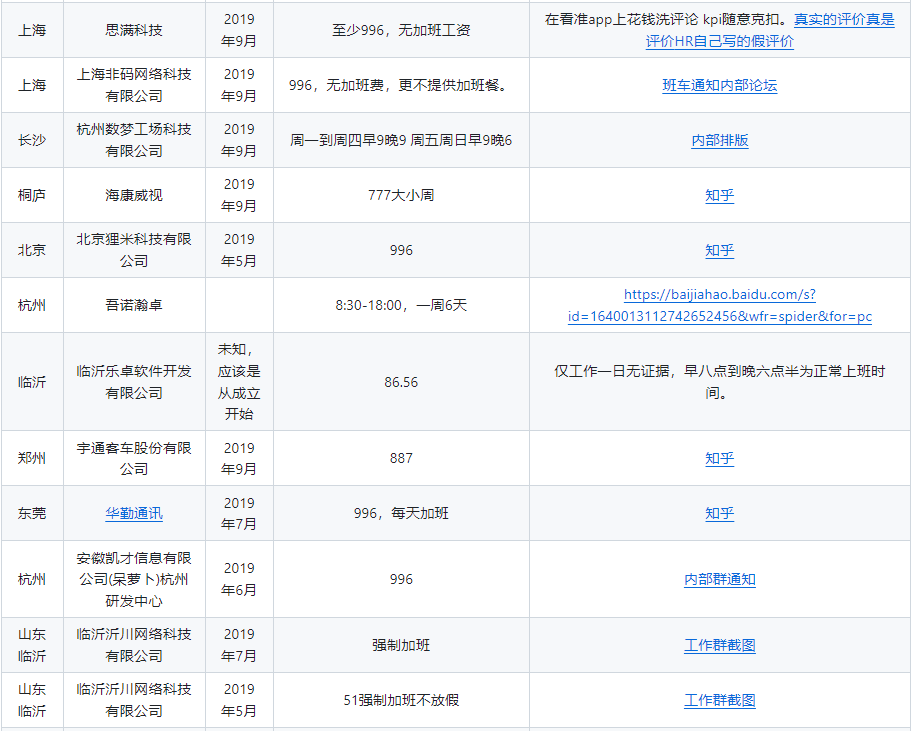Select the 至少996，无加班工资 description

point(401,30)
